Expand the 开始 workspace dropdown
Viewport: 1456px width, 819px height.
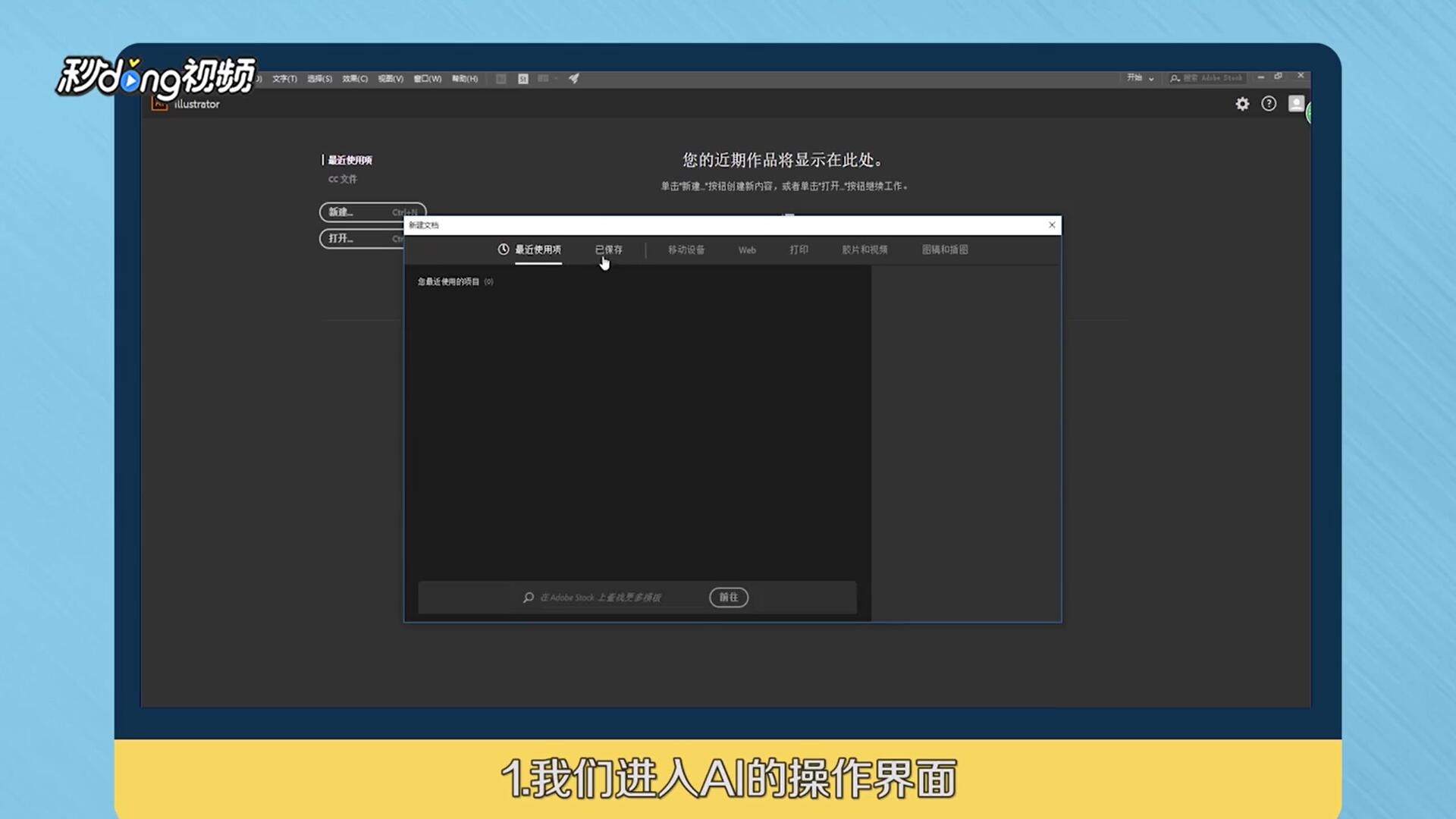tap(1140, 78)
